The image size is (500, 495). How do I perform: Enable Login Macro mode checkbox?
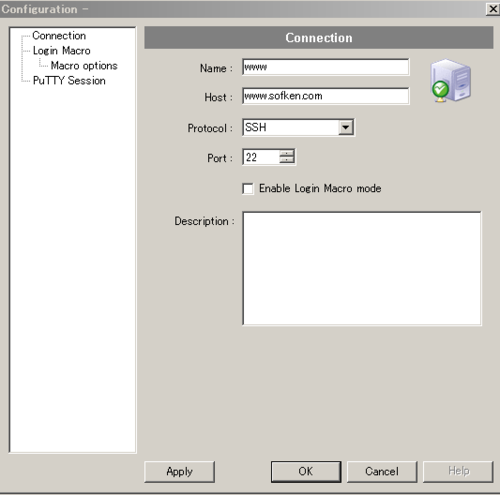click(248, 189)
